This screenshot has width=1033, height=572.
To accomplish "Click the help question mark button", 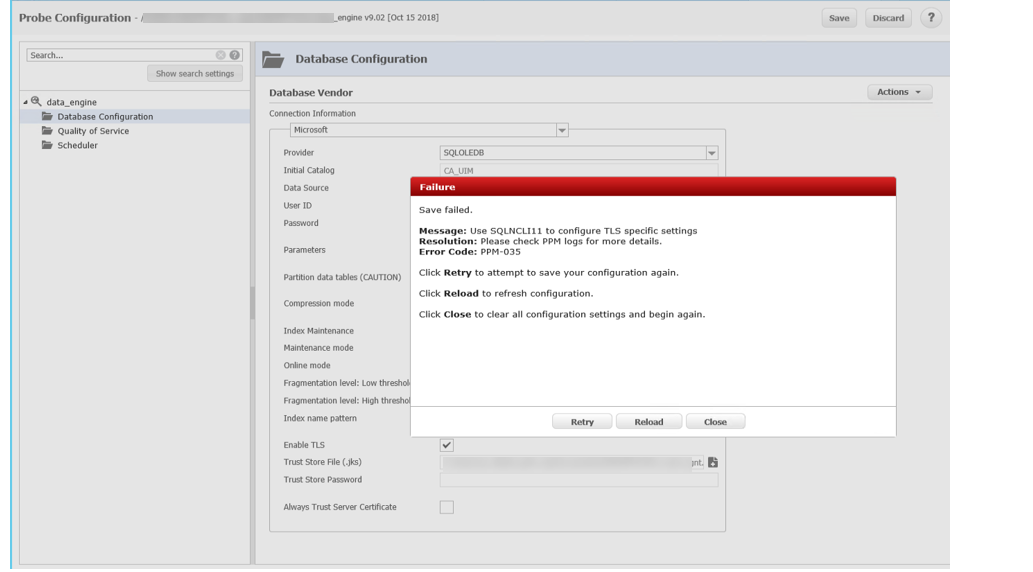I will click(x=930, y=18).
